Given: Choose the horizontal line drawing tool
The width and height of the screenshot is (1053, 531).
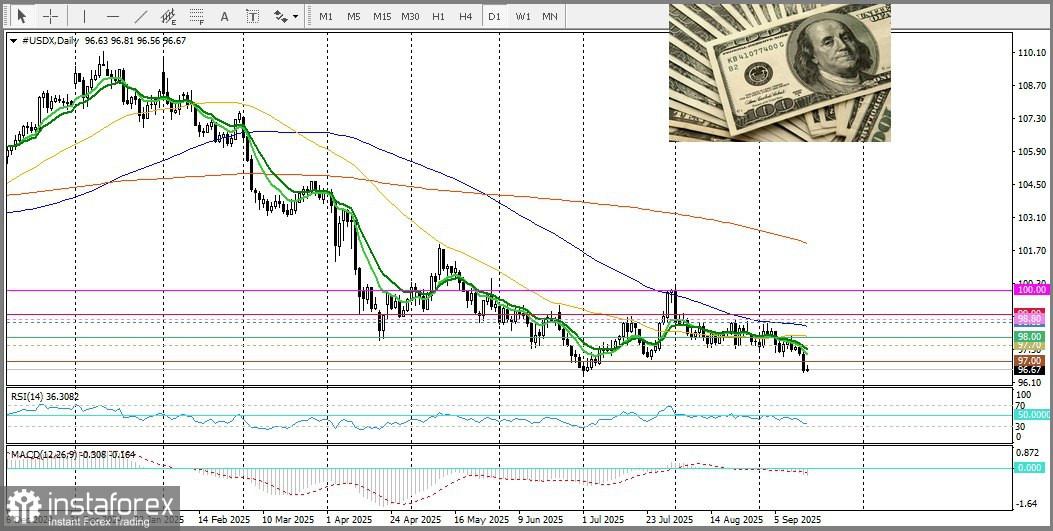Looking at the screenshot, I should click(113, 16).
